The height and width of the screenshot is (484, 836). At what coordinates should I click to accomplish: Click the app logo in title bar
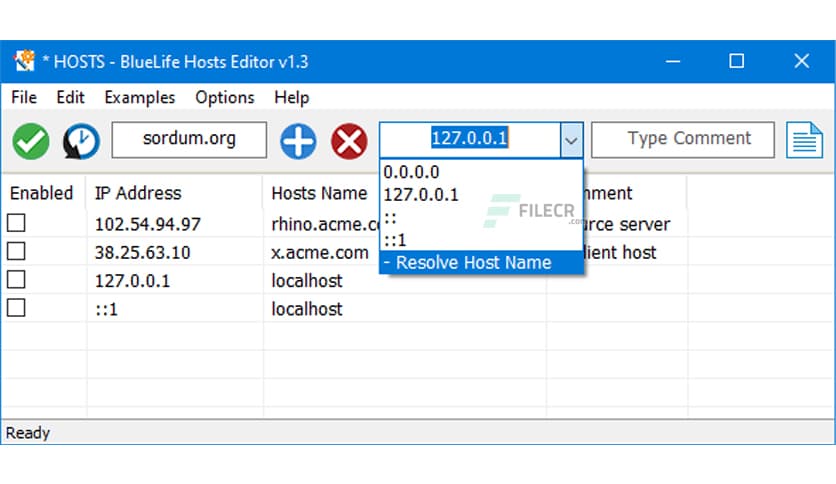[x=25, y=61]
